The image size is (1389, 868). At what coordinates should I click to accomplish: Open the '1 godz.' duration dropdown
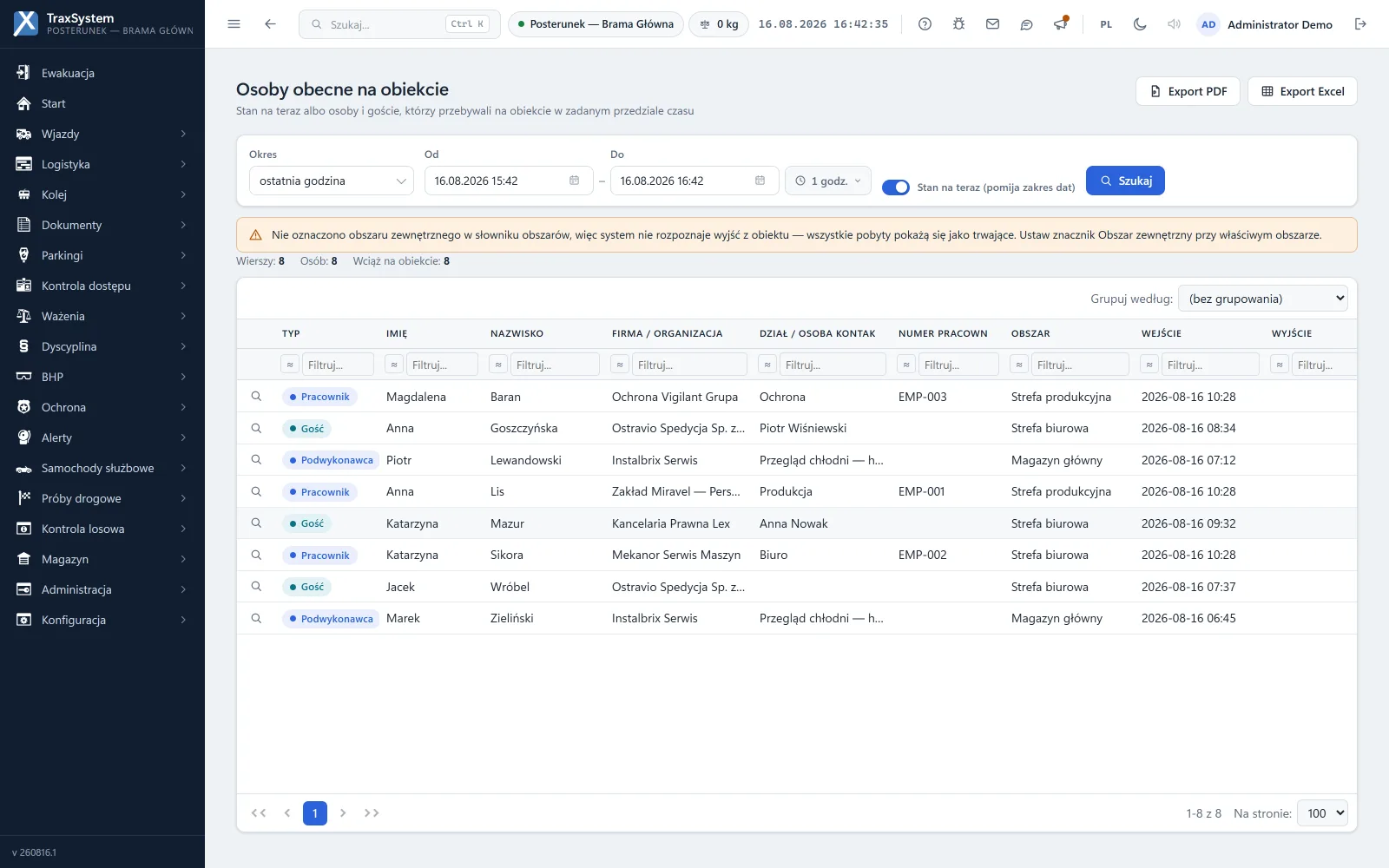click(x=828, y=181)
